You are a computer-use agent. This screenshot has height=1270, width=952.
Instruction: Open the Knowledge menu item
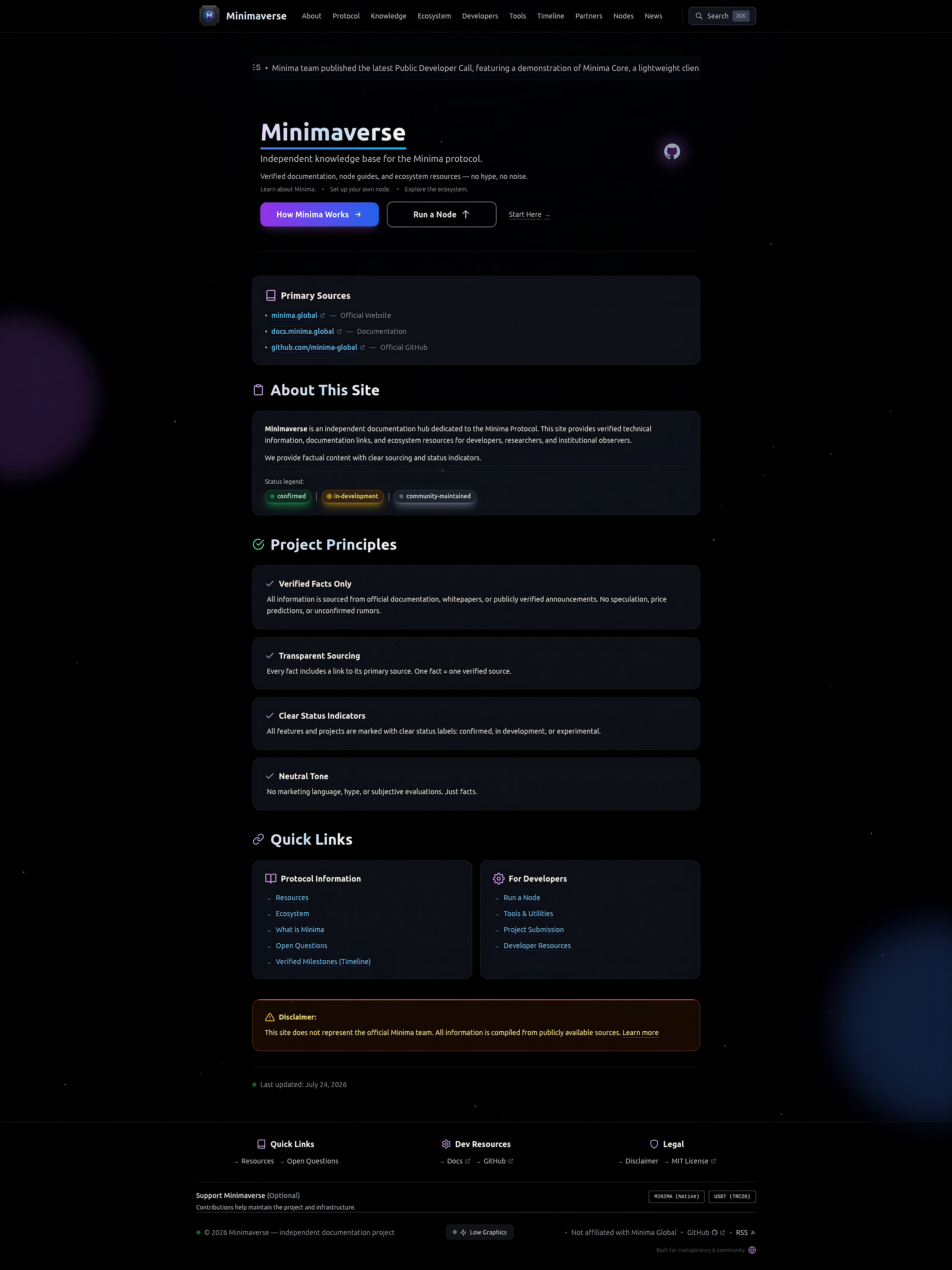[389, 16]
